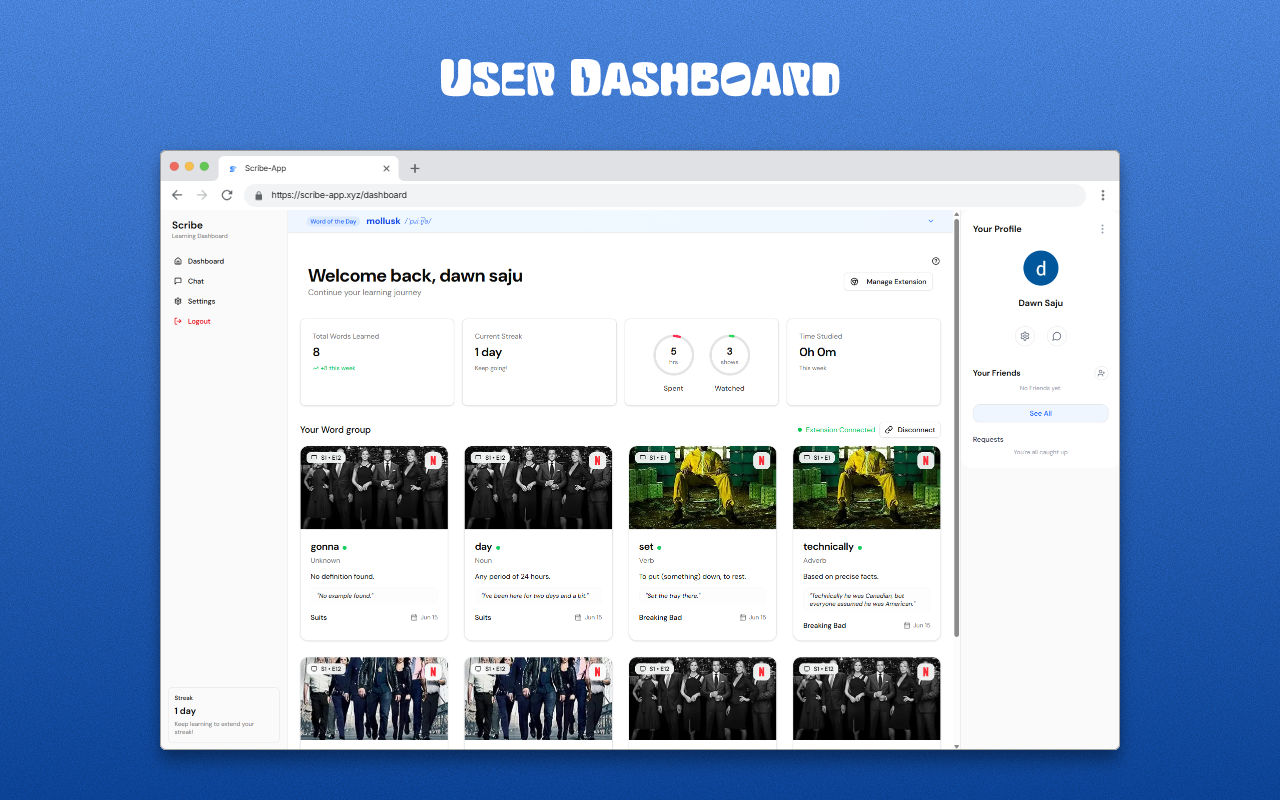This screenshot has width=1280, height=800.
Task: Click the profile avatar with letter d
Action: (x=1041, y=268)
